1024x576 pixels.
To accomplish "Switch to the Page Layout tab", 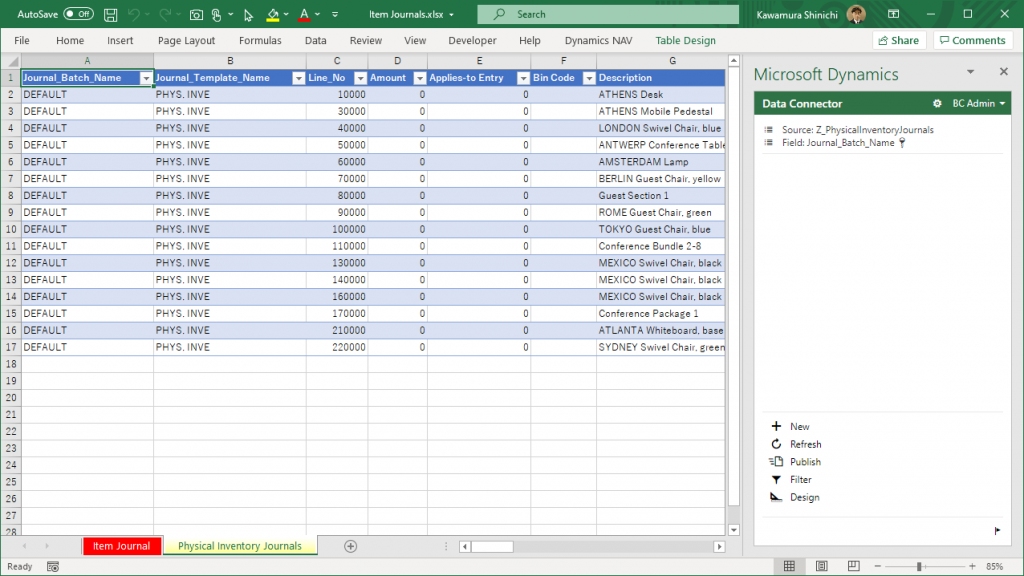I will pyautogui.click(x=186, y=40).
